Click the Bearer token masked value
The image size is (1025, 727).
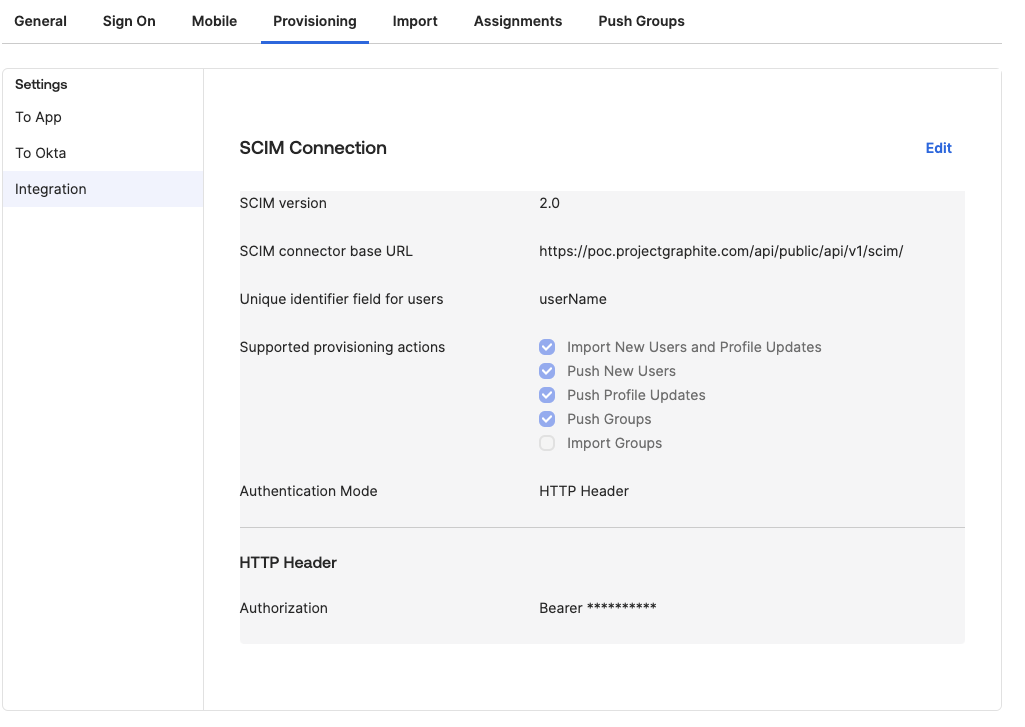coord(597,608)
